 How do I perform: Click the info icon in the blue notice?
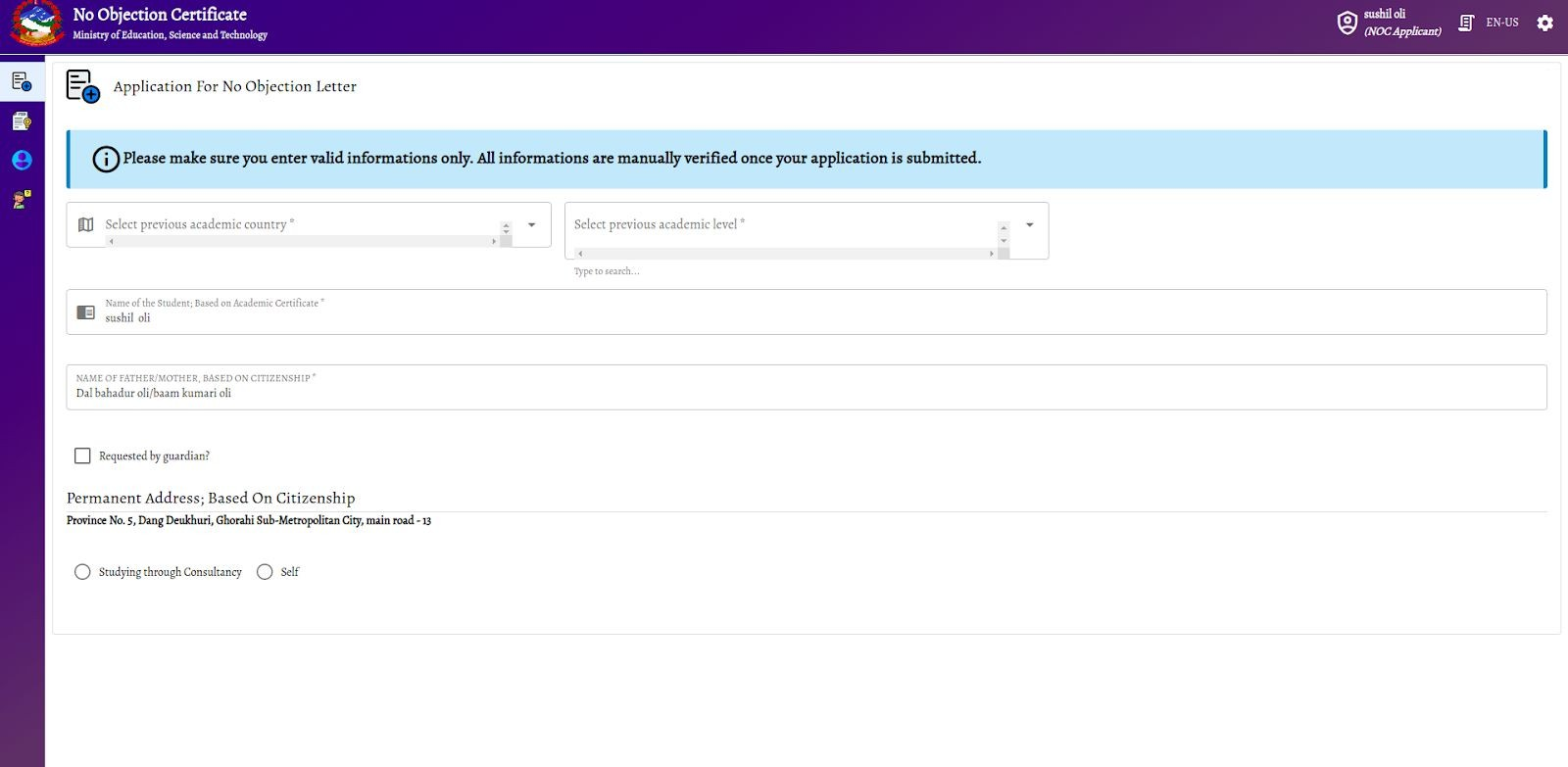[x=106, y=159]
